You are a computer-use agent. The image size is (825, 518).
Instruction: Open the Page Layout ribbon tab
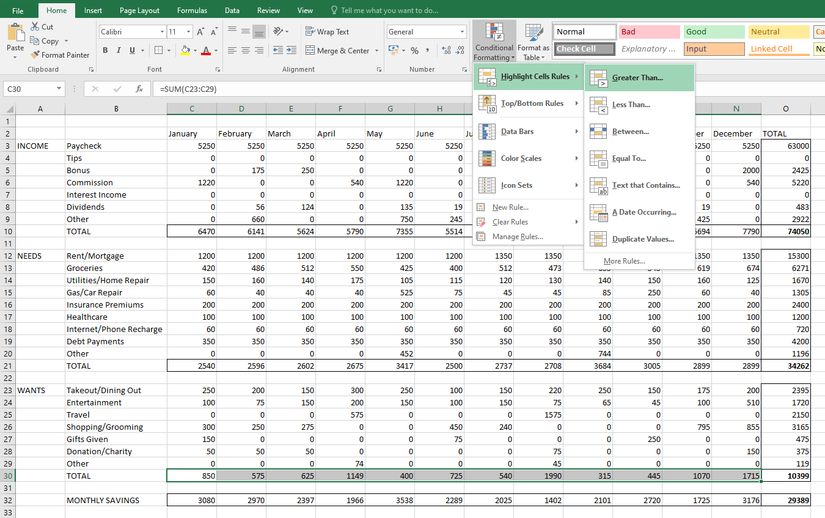click(x=139, y=10)
